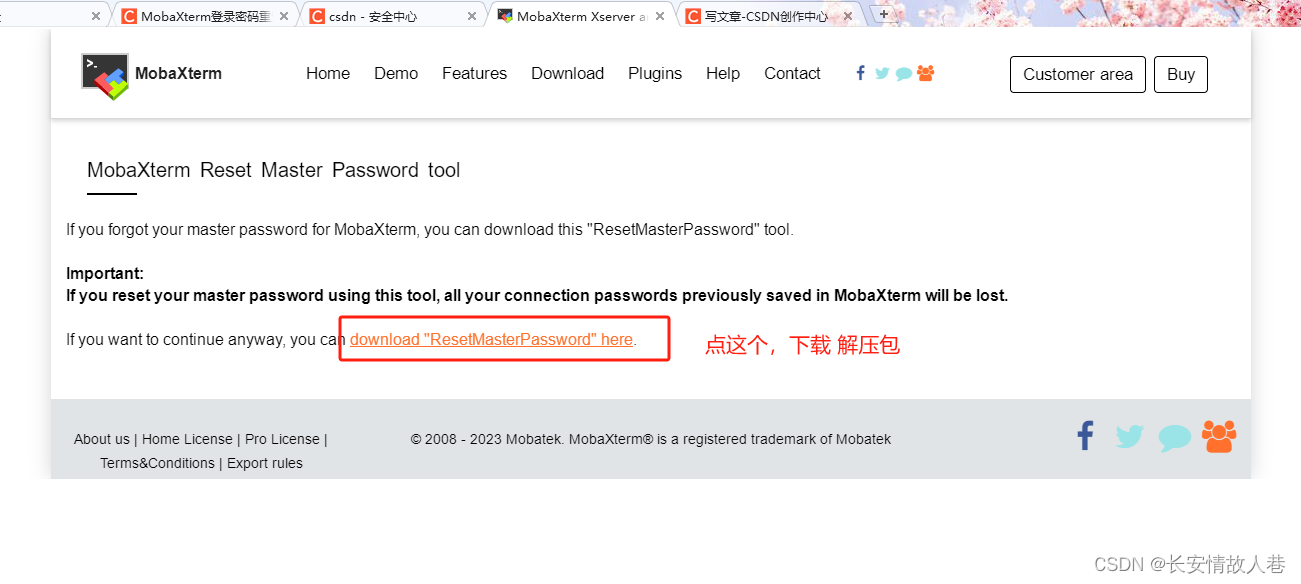Close the 写文章-CSDN创作中心 tab
Image resolution: width=1301 pixels, height=584 pixels.
(x=848, y=16)
